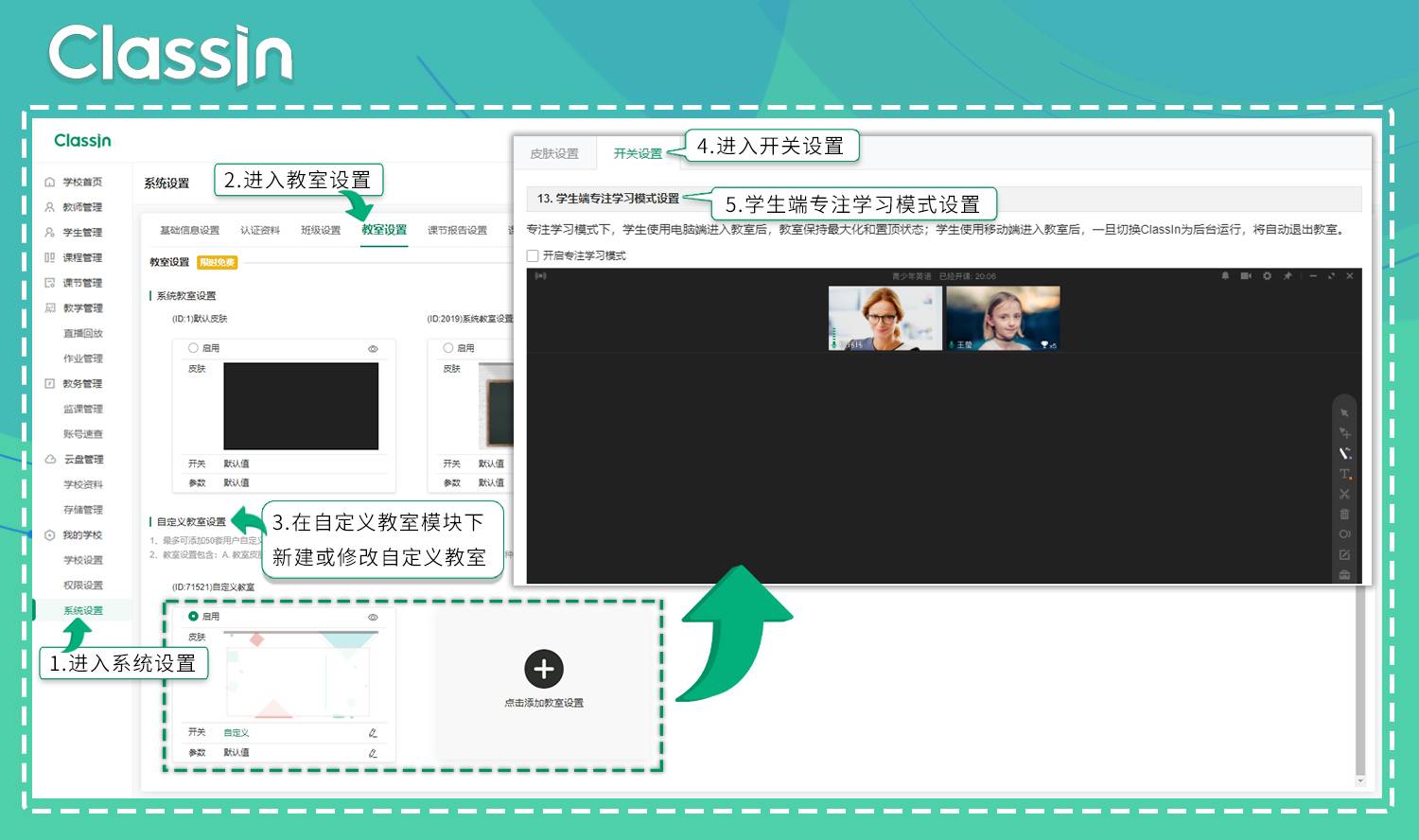Open 学校首页 home icon in sidebar
Screen dimensions: 1419x840
(50, 182)
